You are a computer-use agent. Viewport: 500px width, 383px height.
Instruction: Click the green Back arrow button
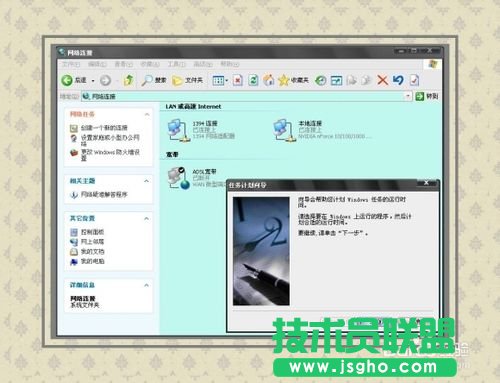pos(67,80)
